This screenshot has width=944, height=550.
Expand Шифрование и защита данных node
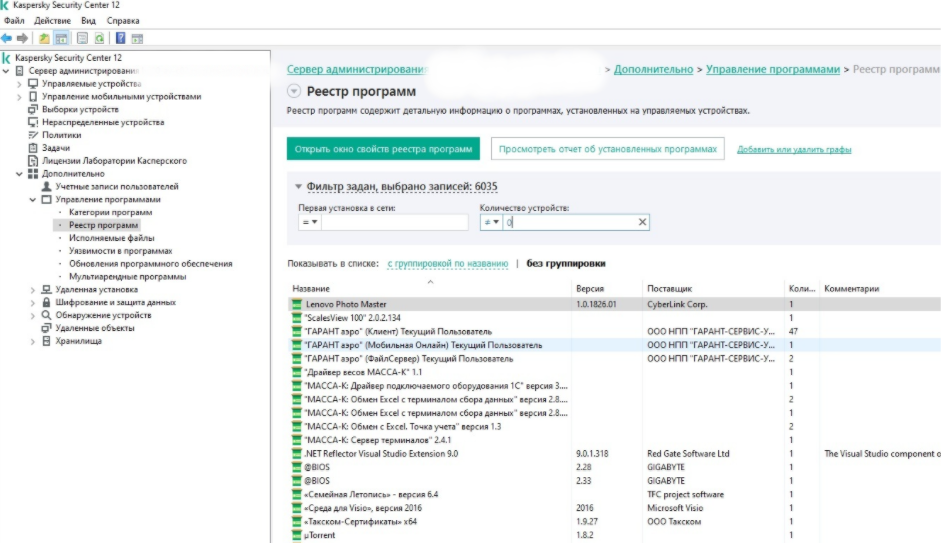click(33, 303)
